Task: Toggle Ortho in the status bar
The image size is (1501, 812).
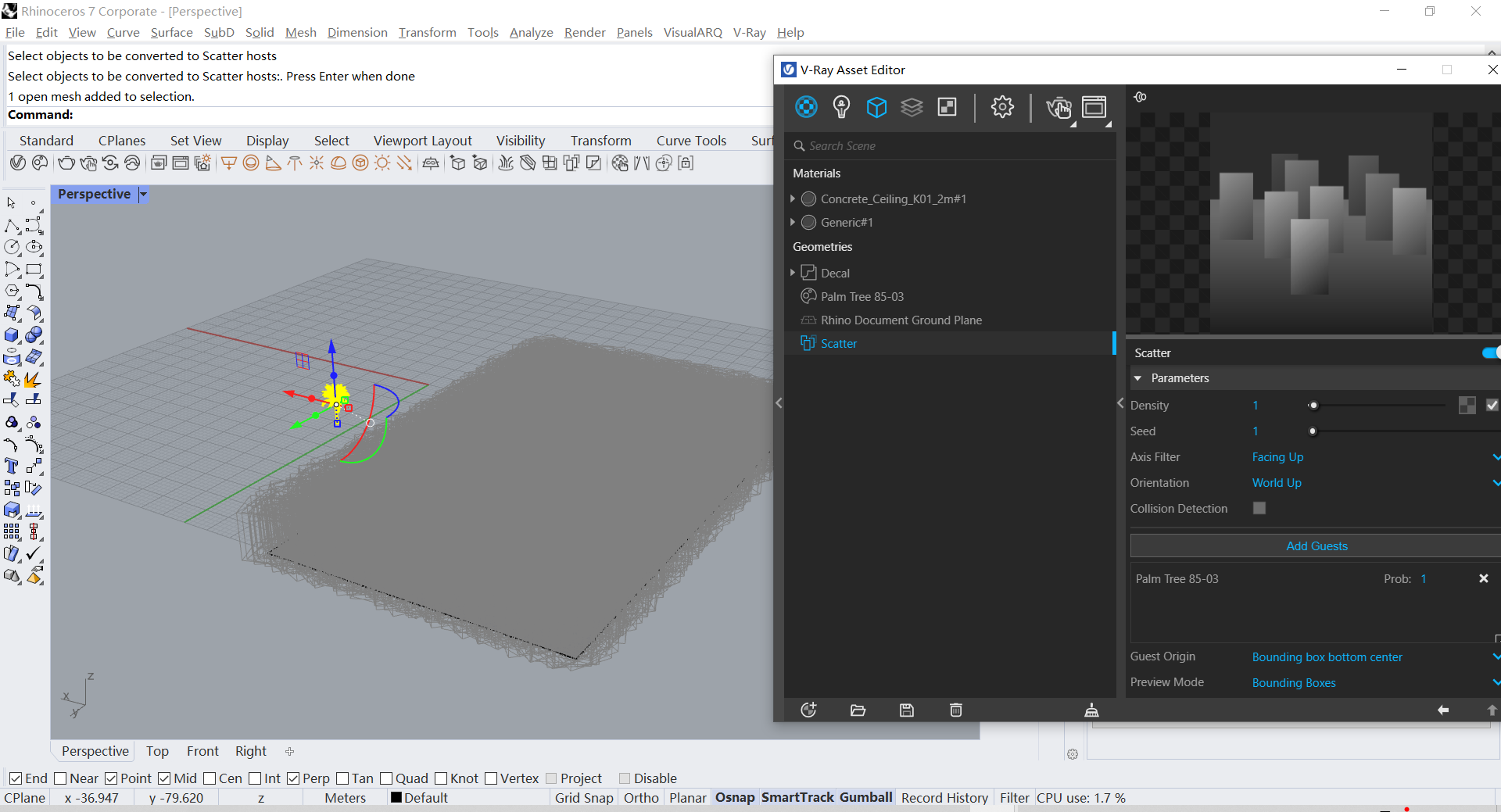Action: click(x=641, y=798)
